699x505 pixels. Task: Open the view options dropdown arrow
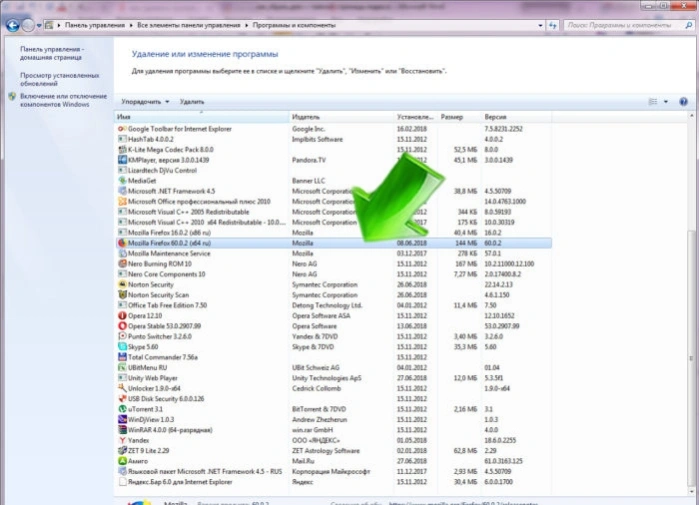pos(666,102)
